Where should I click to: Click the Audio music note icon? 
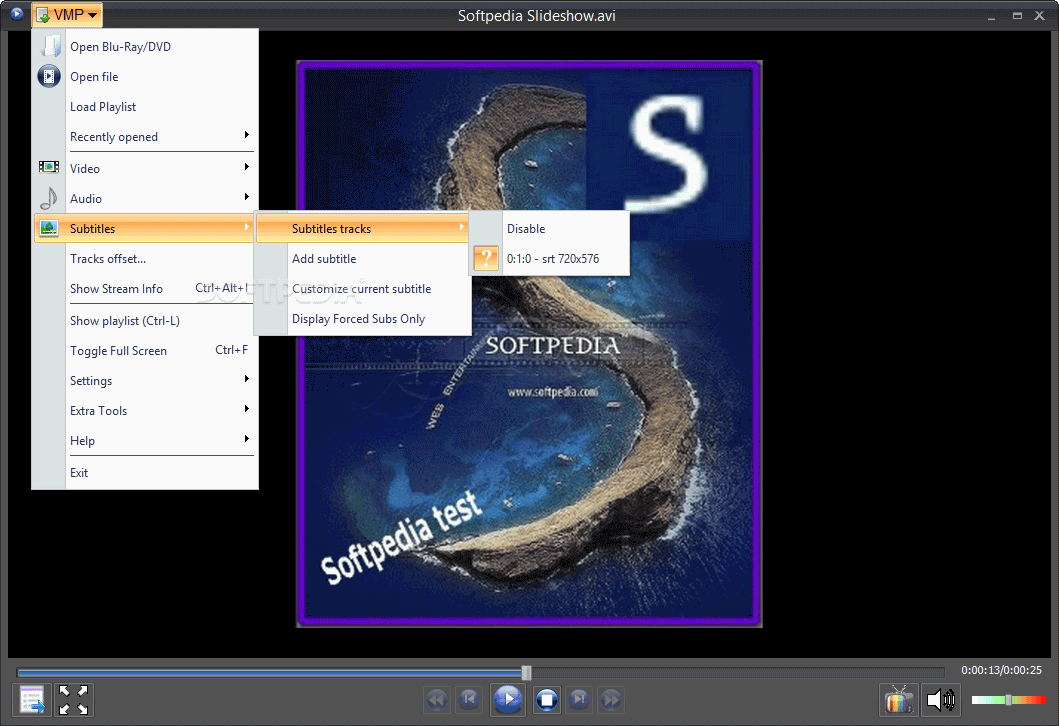pyautogui.click(x=49, y=198)
